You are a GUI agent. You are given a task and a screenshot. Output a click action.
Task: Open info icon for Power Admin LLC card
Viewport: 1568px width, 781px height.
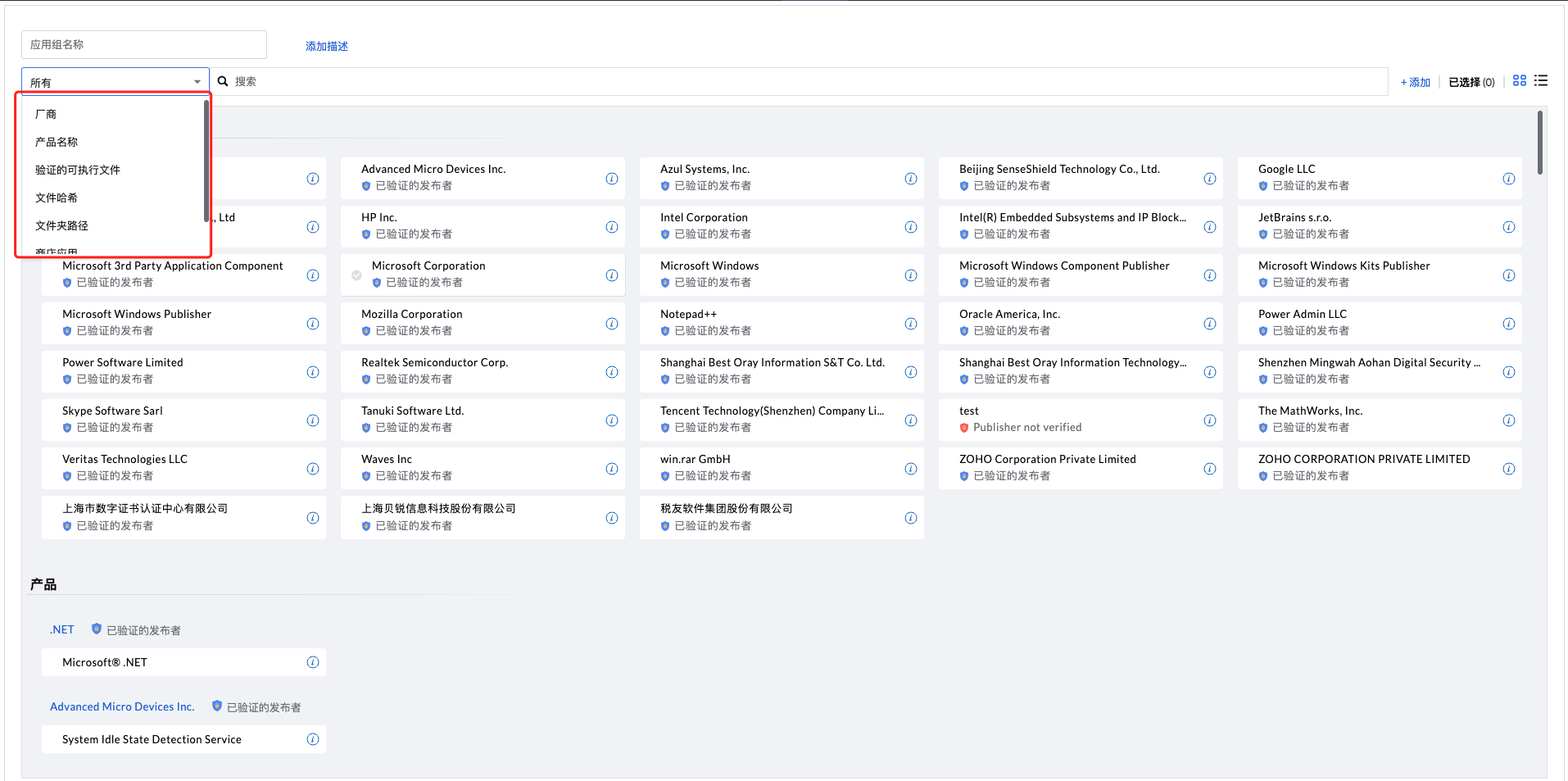(1509, 324)
